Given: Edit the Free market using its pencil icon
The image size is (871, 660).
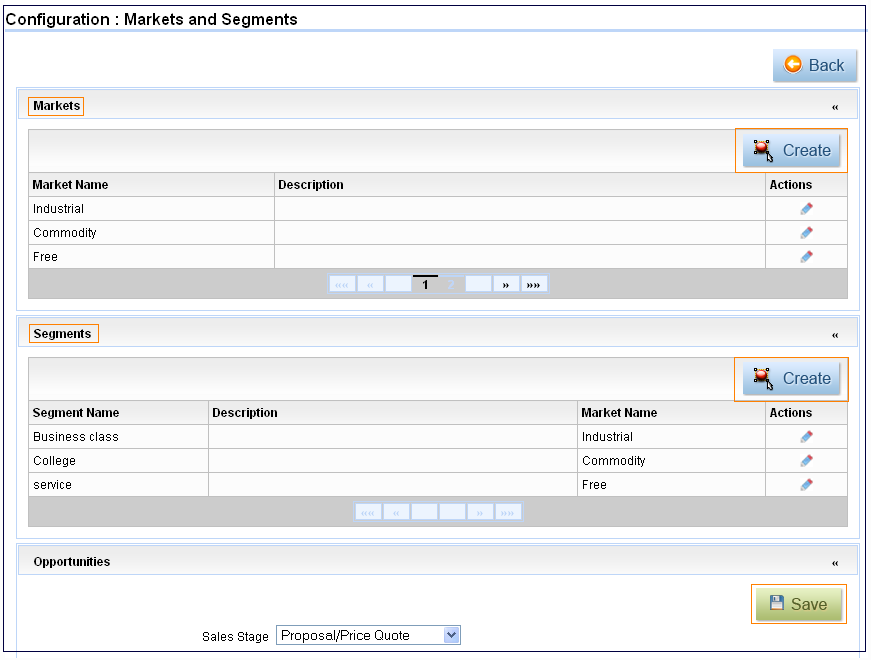Looking at the screenshot, I should coord(807,257).
